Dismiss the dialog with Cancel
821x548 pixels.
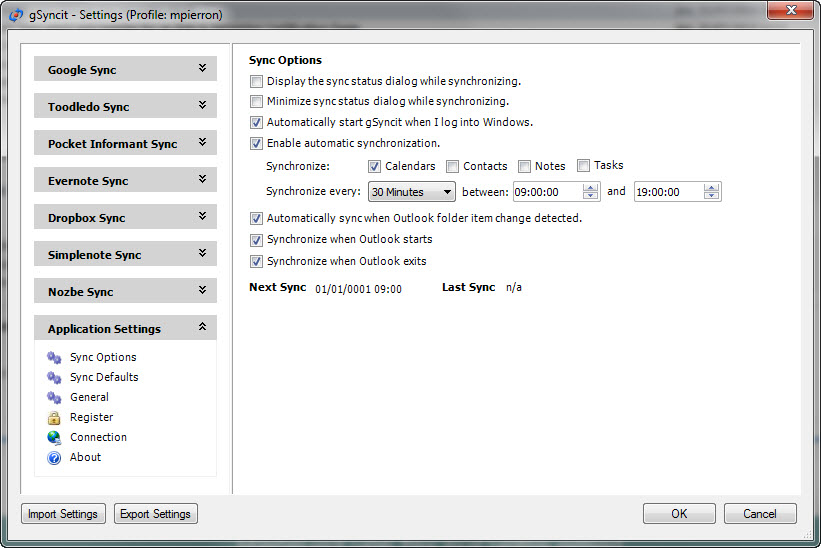pos(760,513)
